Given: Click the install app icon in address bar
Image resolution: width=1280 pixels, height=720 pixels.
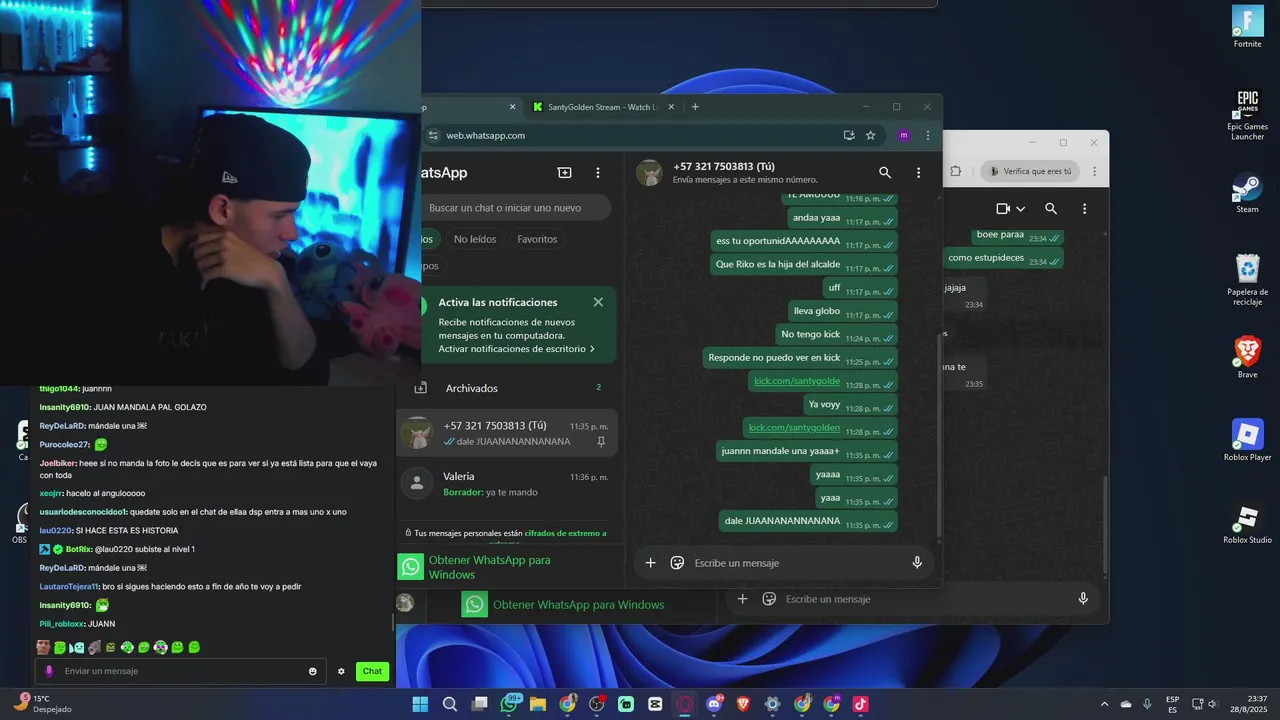Looking at the screenshot, I should click(849, 135).
